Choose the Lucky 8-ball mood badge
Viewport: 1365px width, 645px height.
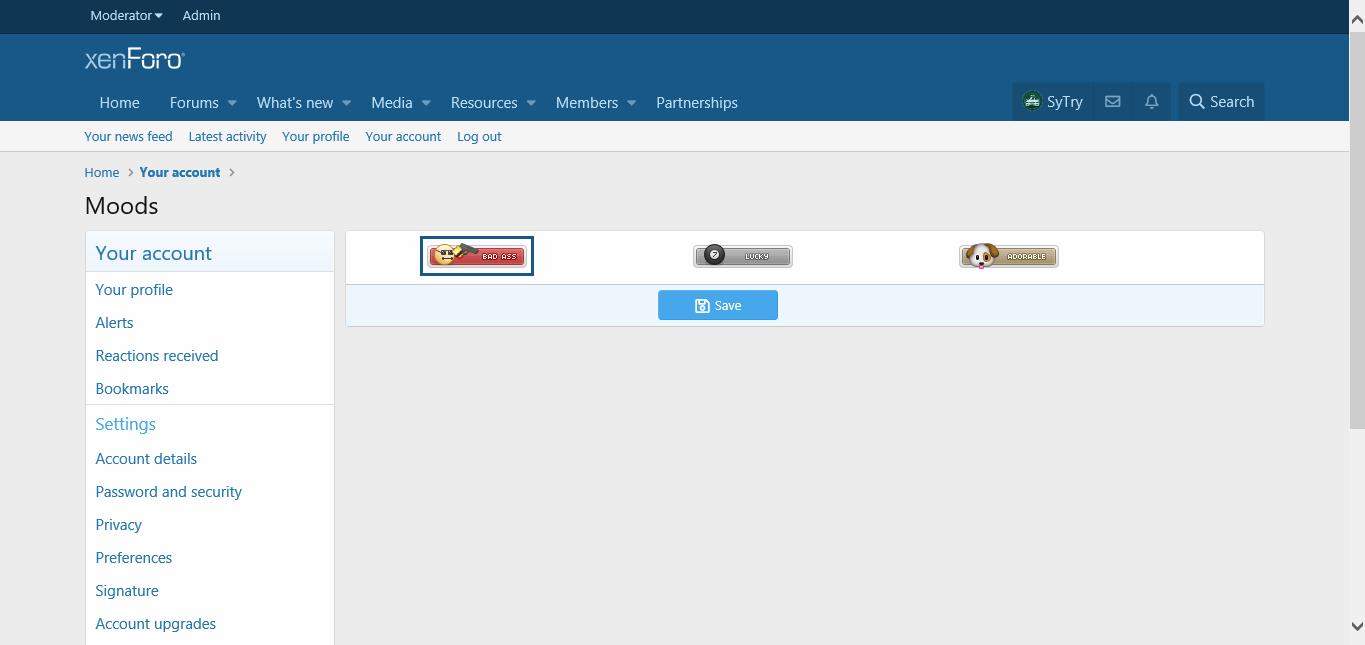pyautogui.click(x=742, y=256)
